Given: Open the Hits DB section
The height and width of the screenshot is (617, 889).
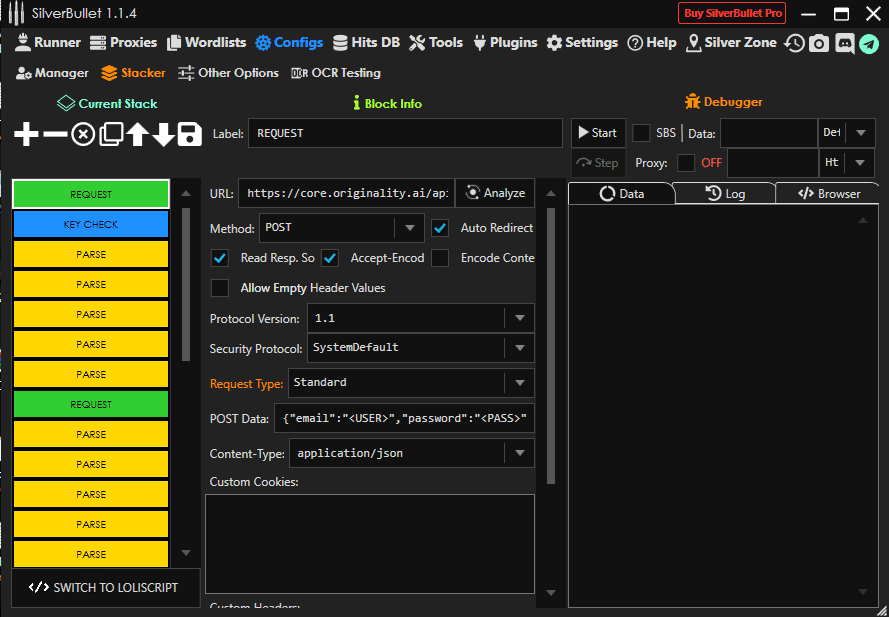Looking at the screenshot, I should [366, 43].
